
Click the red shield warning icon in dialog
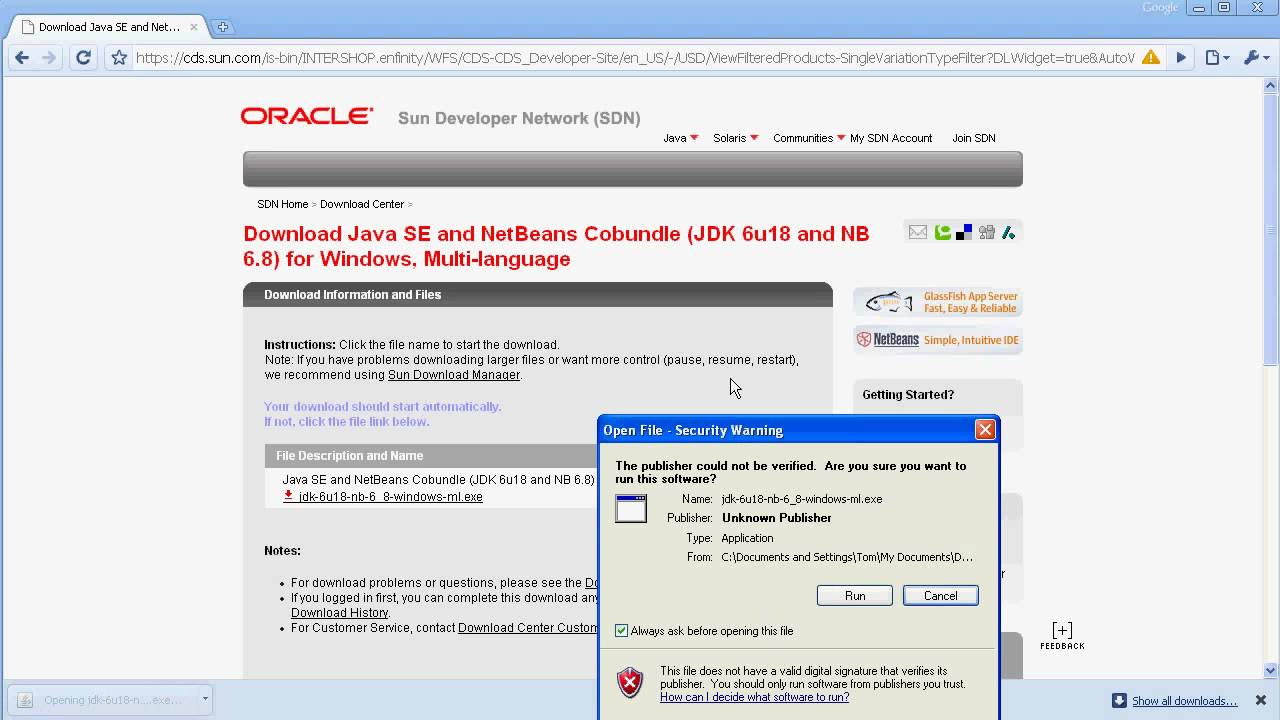630,683
